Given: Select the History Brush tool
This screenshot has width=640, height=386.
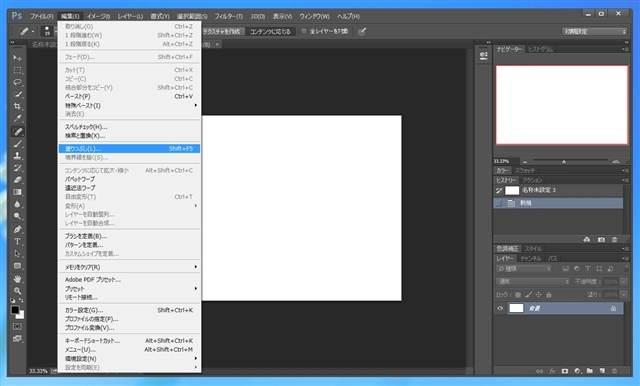Looking at the screenshot, I should click(17, 168).
